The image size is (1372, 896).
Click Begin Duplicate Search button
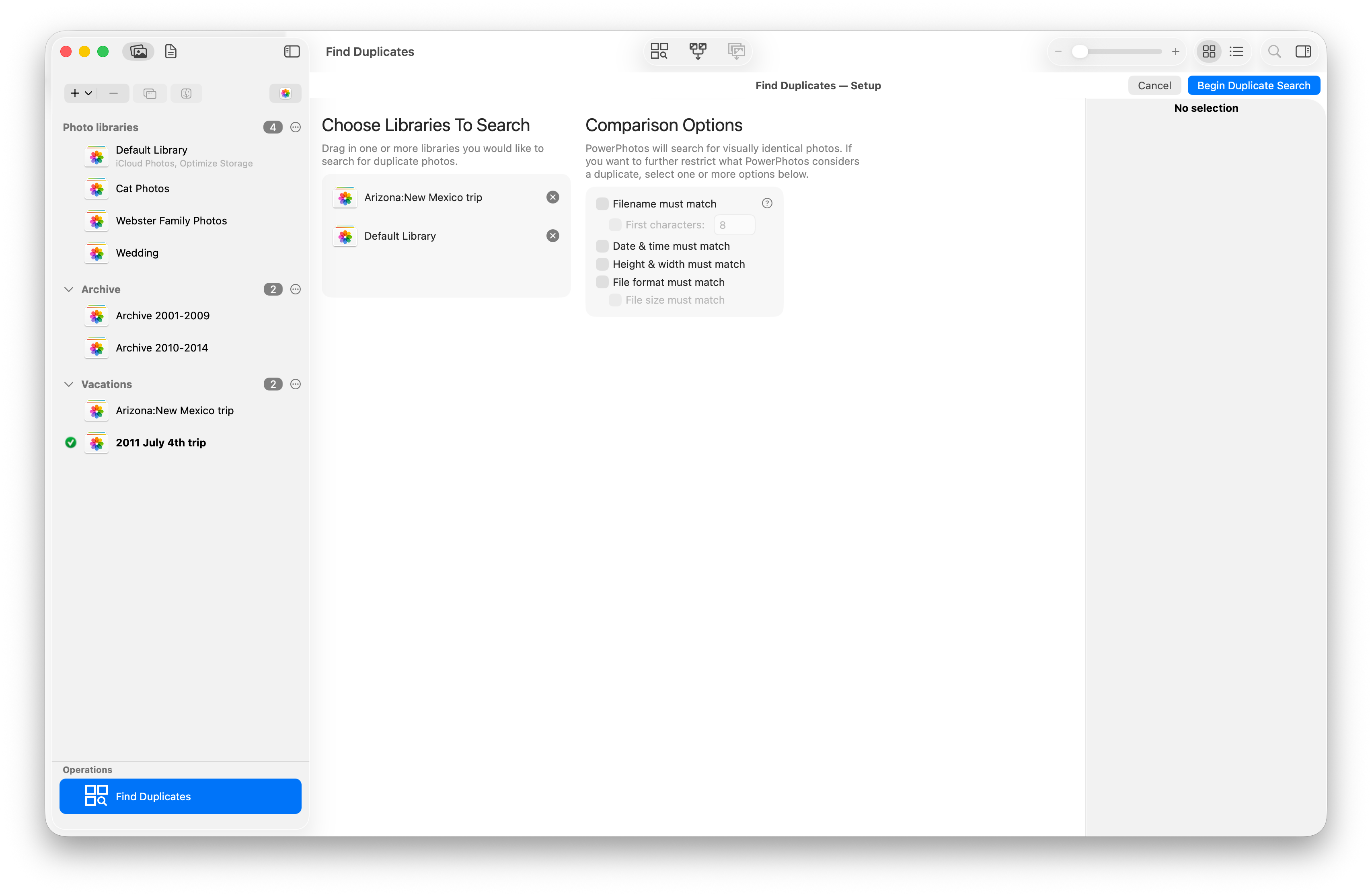click(x=1253, y=85)
